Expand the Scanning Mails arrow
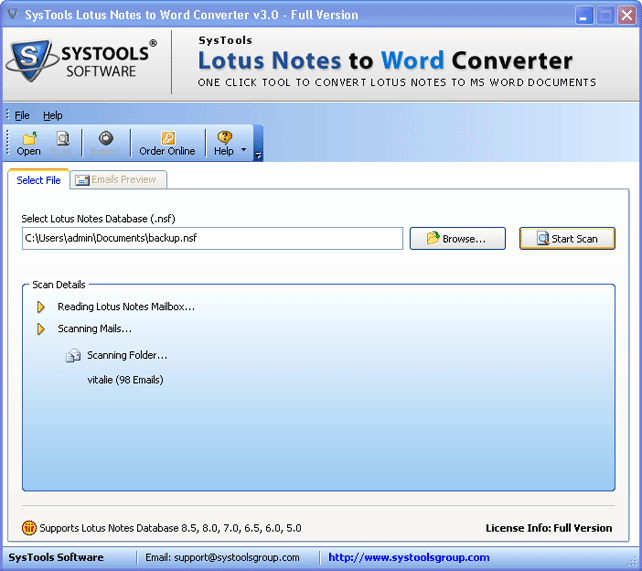The image size is (642, 571). point(41,329)
